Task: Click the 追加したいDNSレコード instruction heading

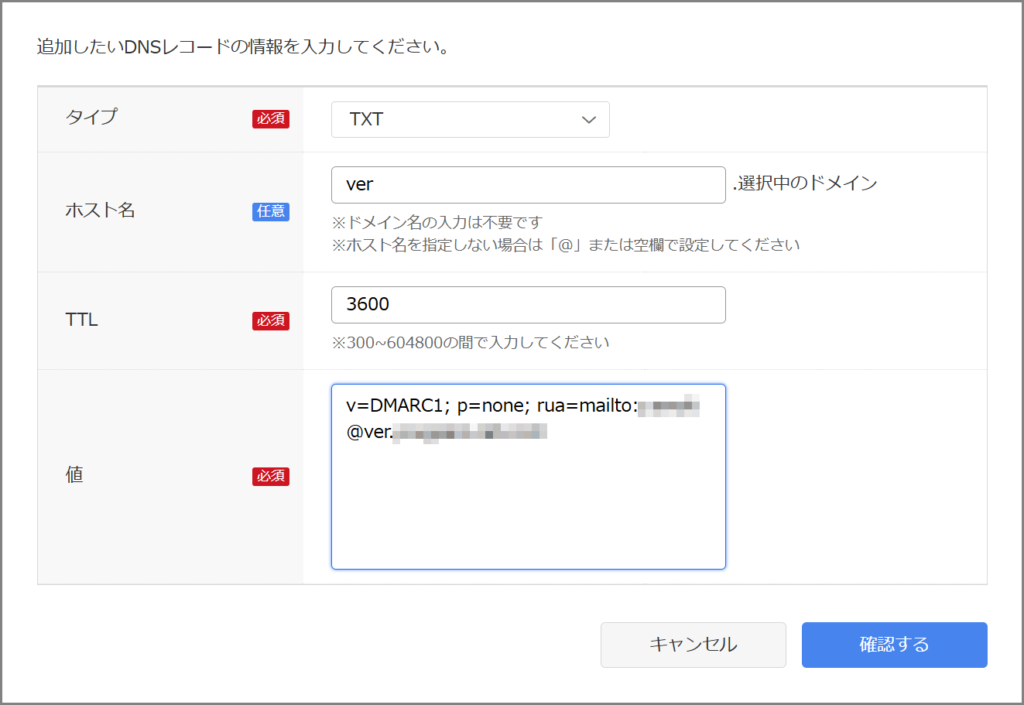Action: click(241, 47)
